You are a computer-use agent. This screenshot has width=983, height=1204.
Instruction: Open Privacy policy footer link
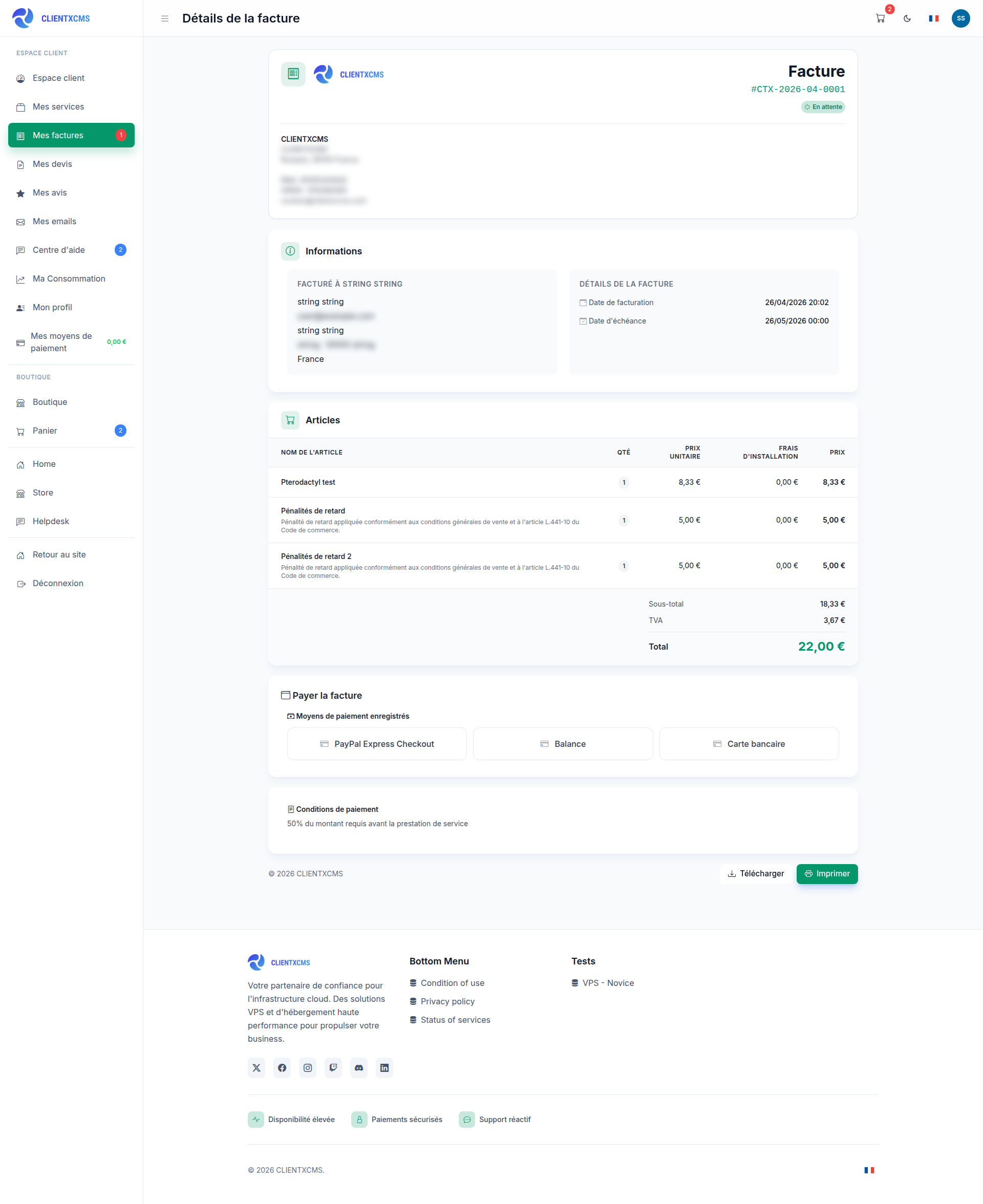pyautogui.click(x=442, y=1002)
